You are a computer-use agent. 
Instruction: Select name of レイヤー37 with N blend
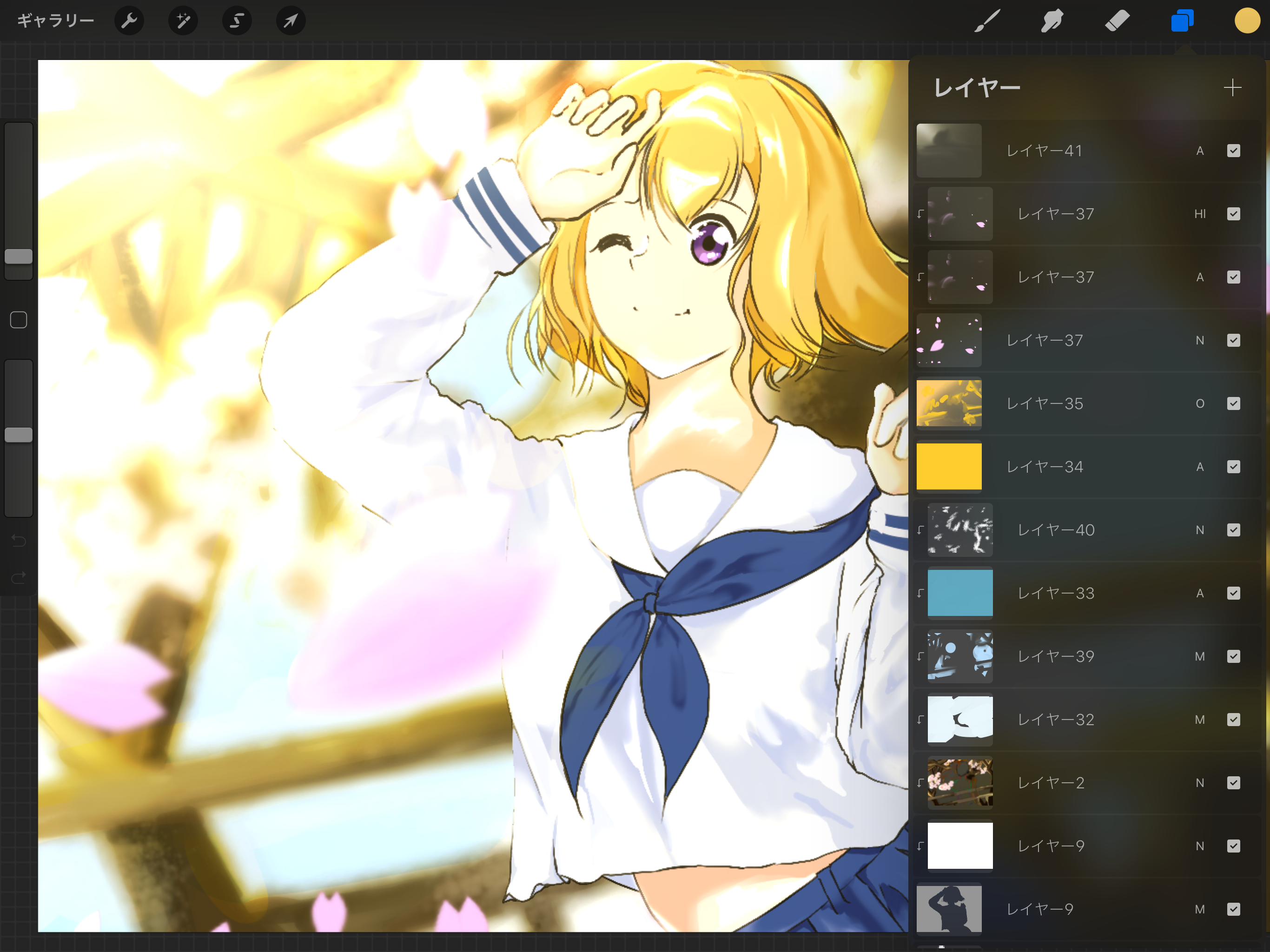pos(1045,340)
